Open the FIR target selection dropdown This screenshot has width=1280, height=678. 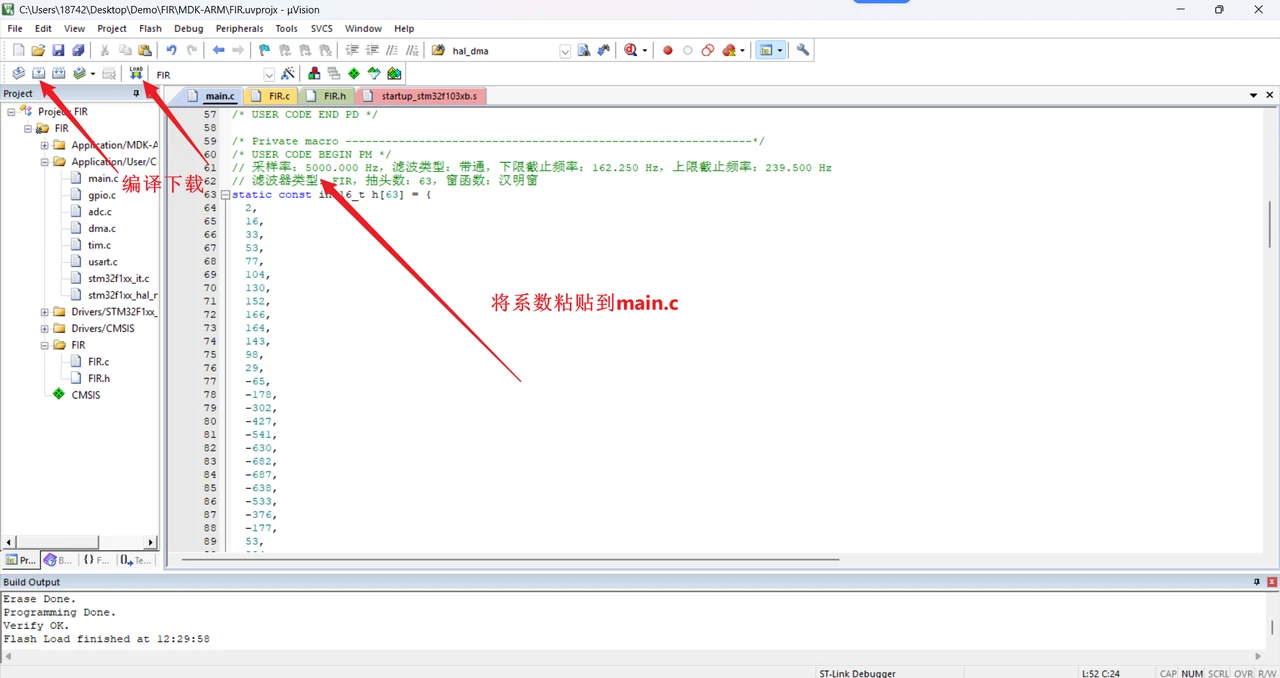click(x=269, y=75)
